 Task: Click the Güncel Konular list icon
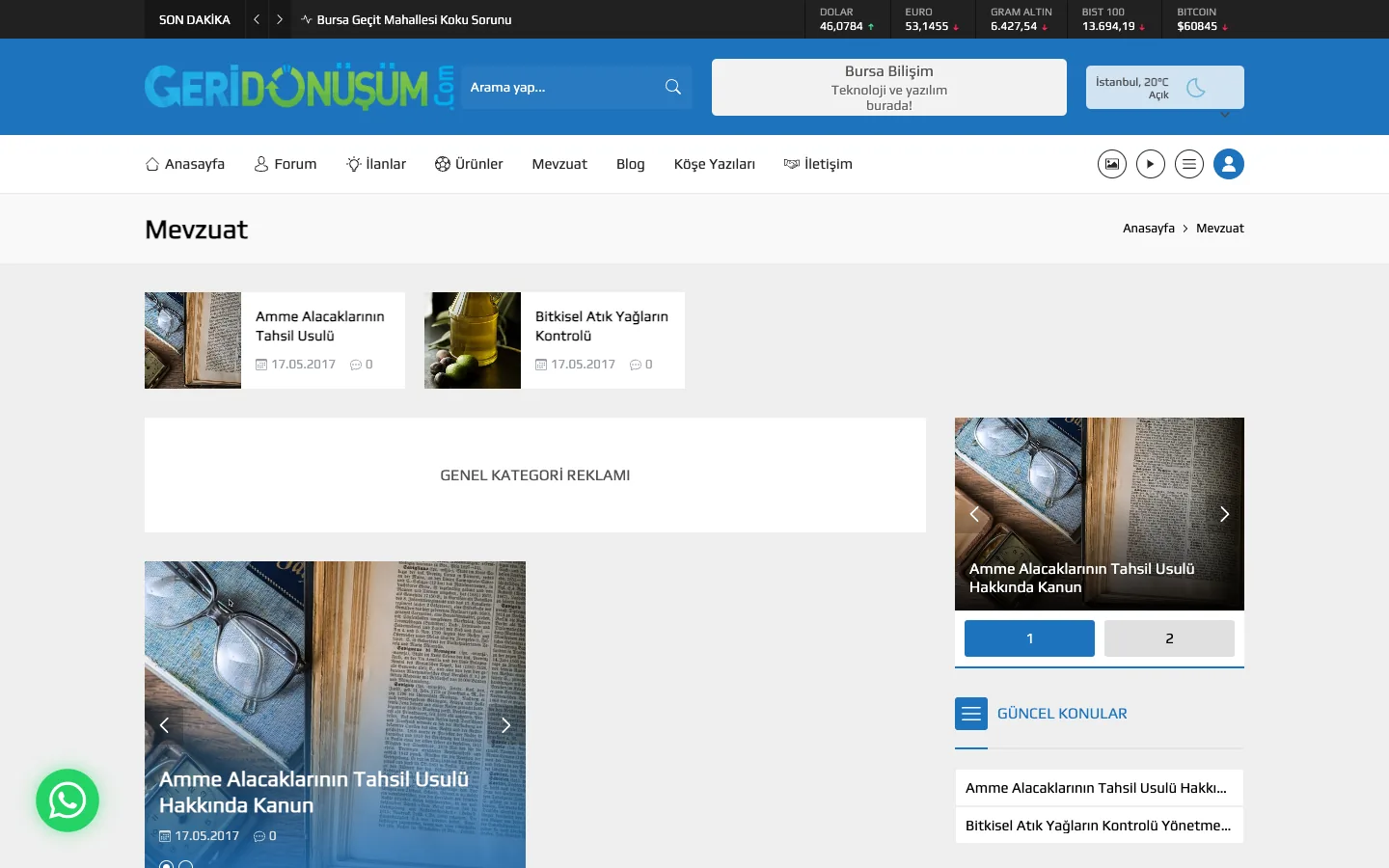(x=971, y=714)
